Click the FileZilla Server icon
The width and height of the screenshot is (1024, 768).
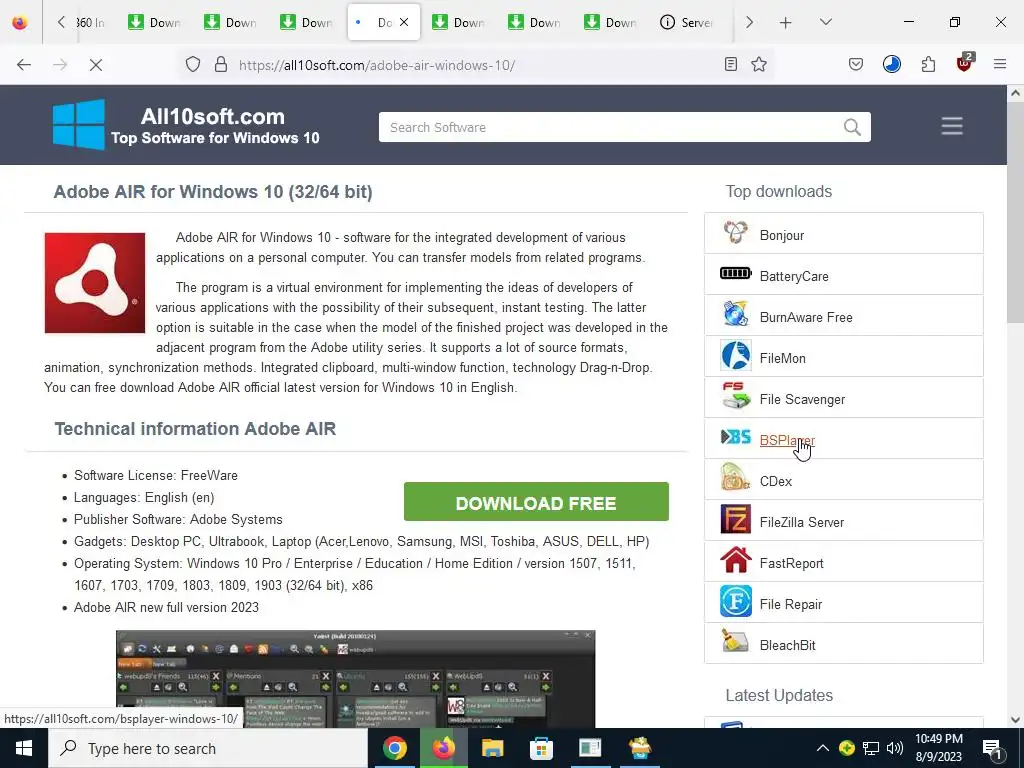click(x=735, y=520)
